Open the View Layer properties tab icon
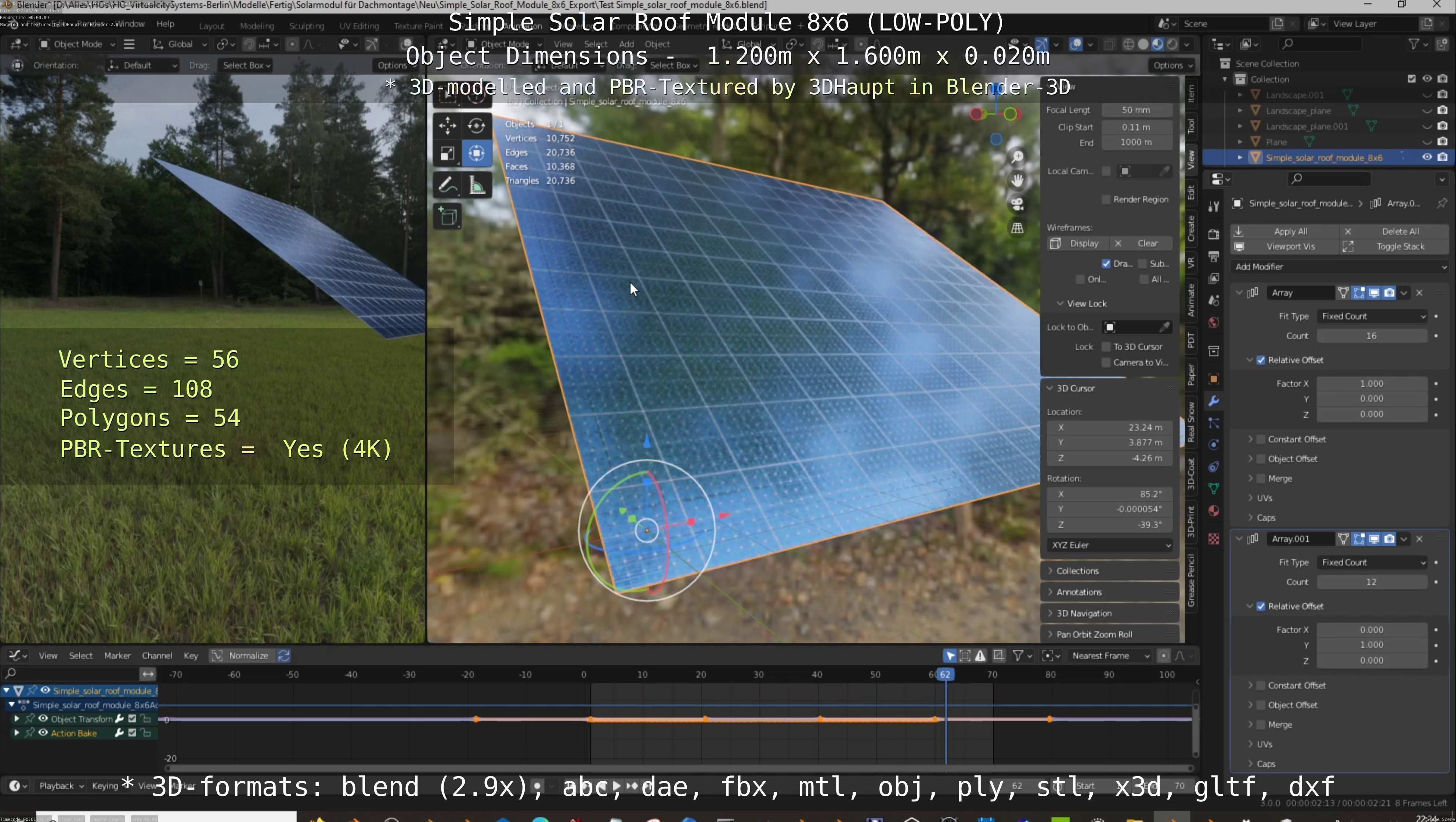Image resolution: width=1456 pixels, height=822 pixels. [x=1214, y=278]
